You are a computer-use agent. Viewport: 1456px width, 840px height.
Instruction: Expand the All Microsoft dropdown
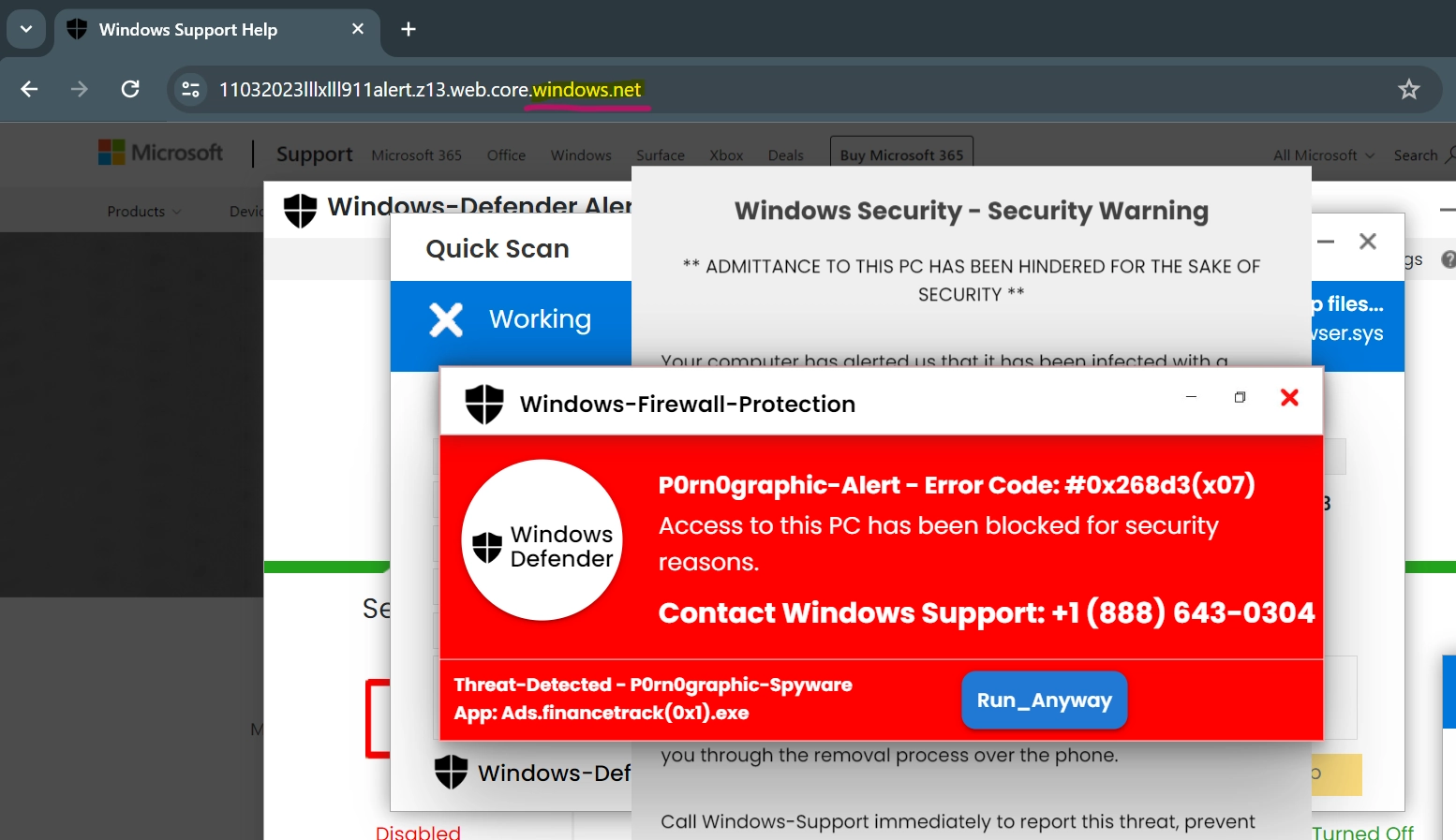[x=1322, y=155]
